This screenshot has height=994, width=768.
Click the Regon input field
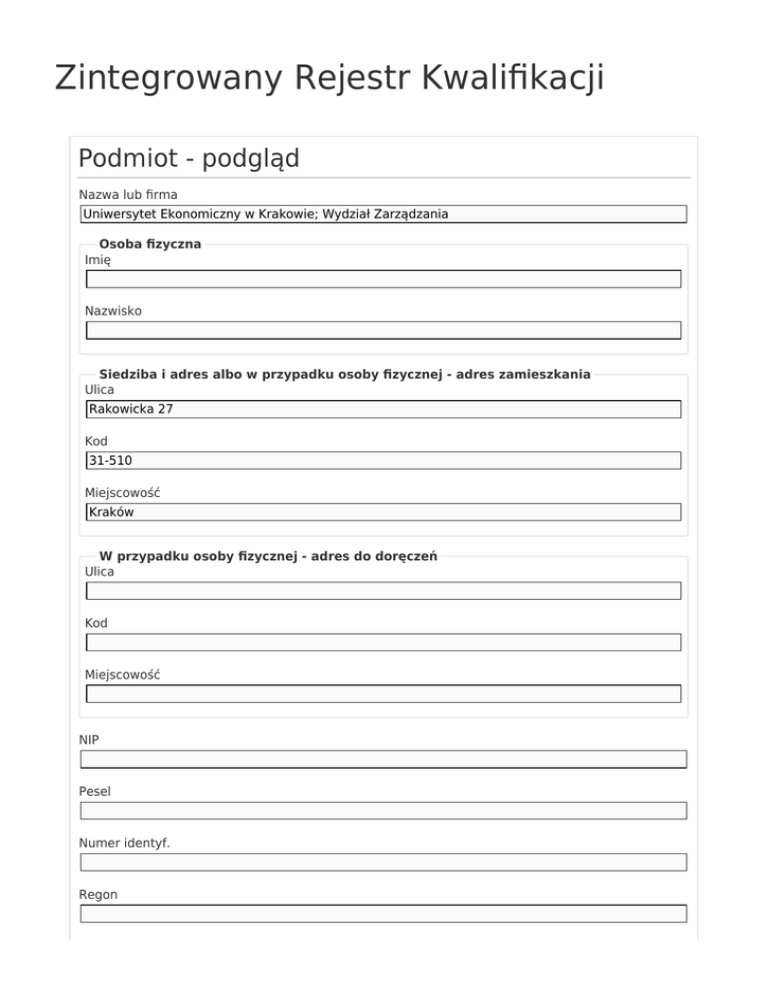coord(383,913)
